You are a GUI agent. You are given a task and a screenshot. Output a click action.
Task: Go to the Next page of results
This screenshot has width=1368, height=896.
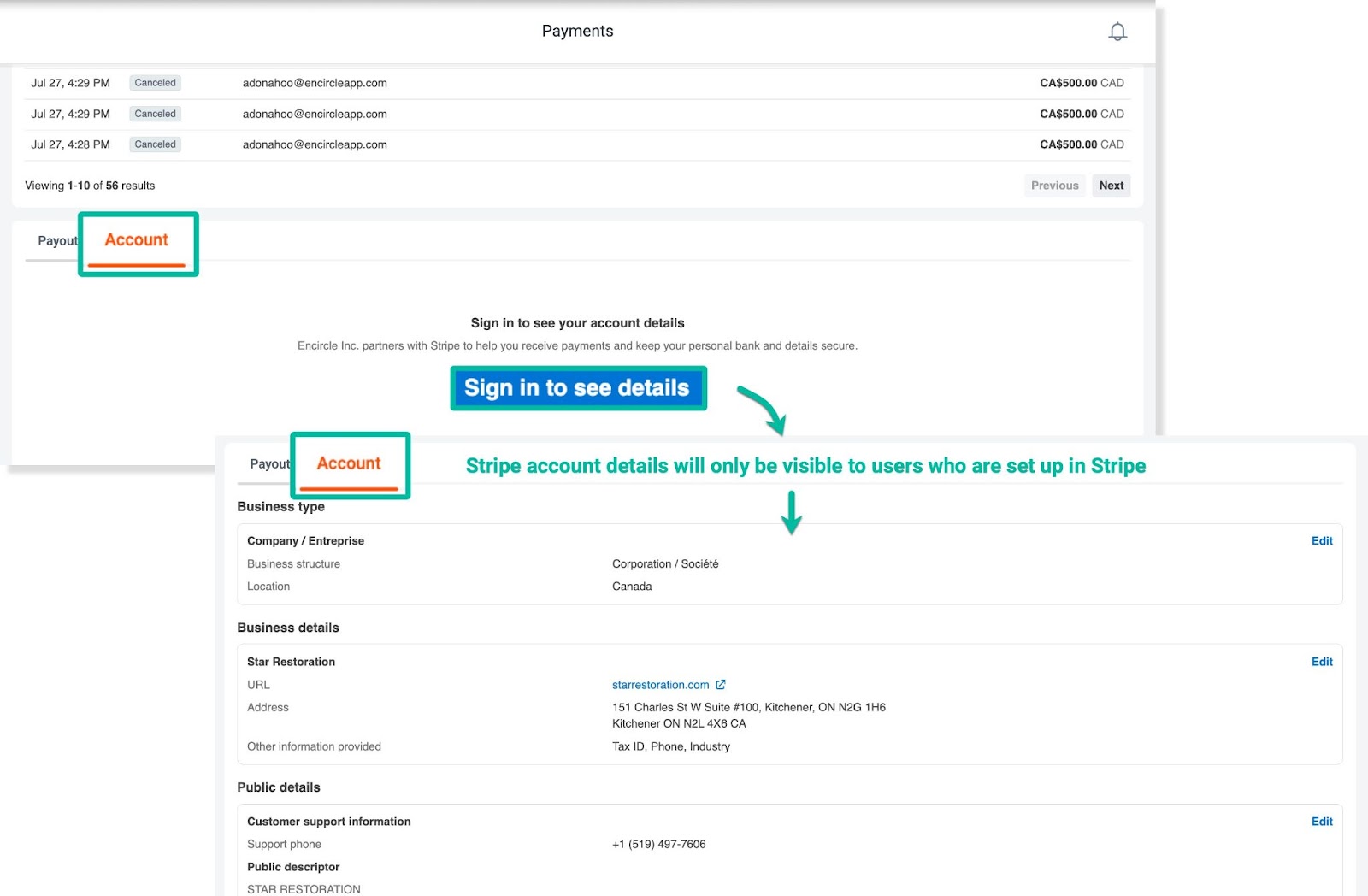(x=1111, y=186)
